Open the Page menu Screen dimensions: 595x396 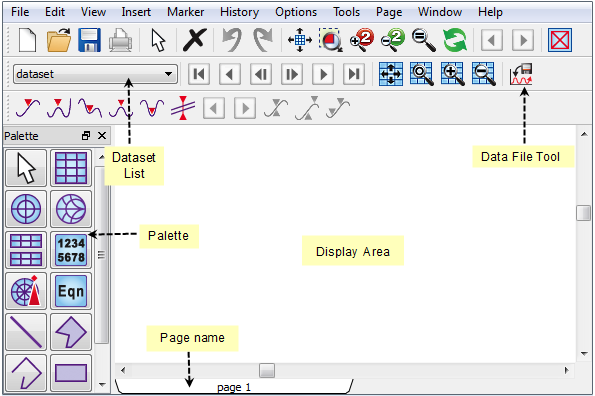click(389, 12)
